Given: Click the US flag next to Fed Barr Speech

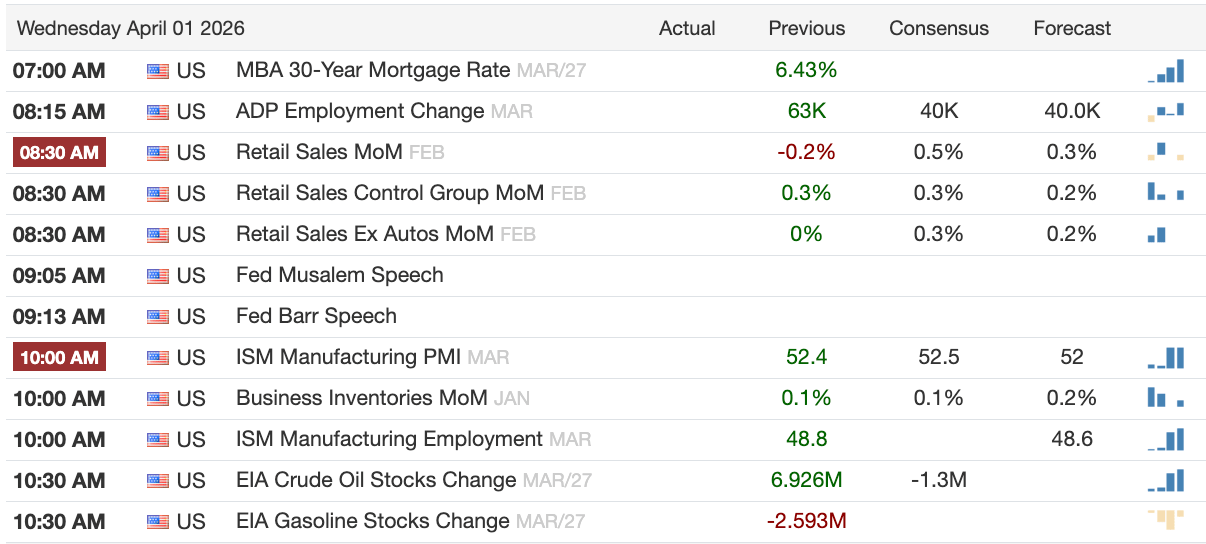Looking at the screenshot, I should click(158, 317).
